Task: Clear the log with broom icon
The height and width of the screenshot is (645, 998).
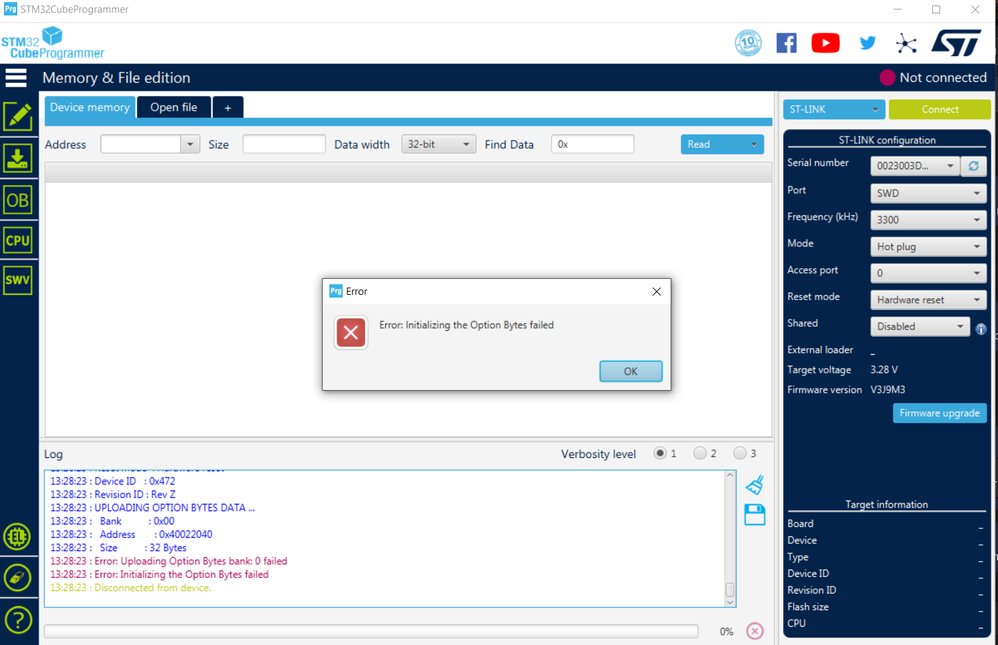Action: pyautogui.click(x=755, y=485)
